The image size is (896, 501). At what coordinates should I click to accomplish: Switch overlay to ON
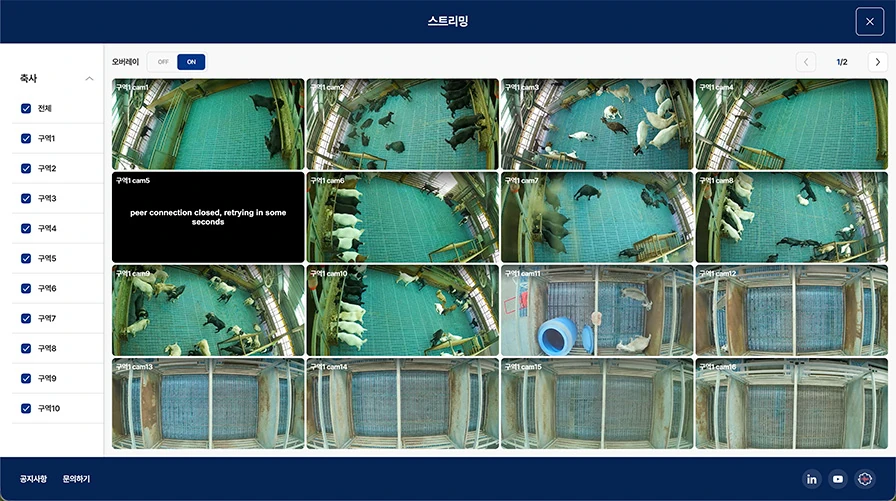[x=191, y=62]
